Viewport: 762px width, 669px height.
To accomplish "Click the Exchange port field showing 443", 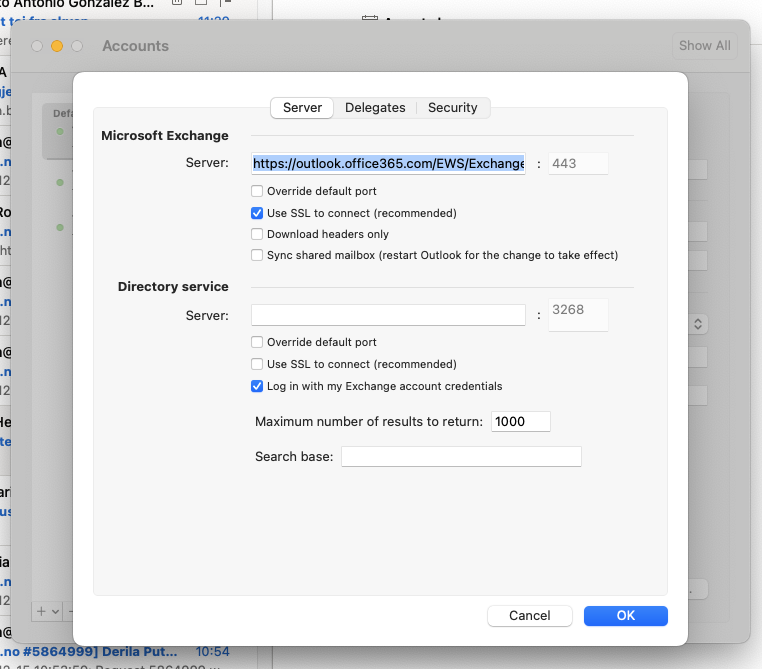I will (578, 164).
